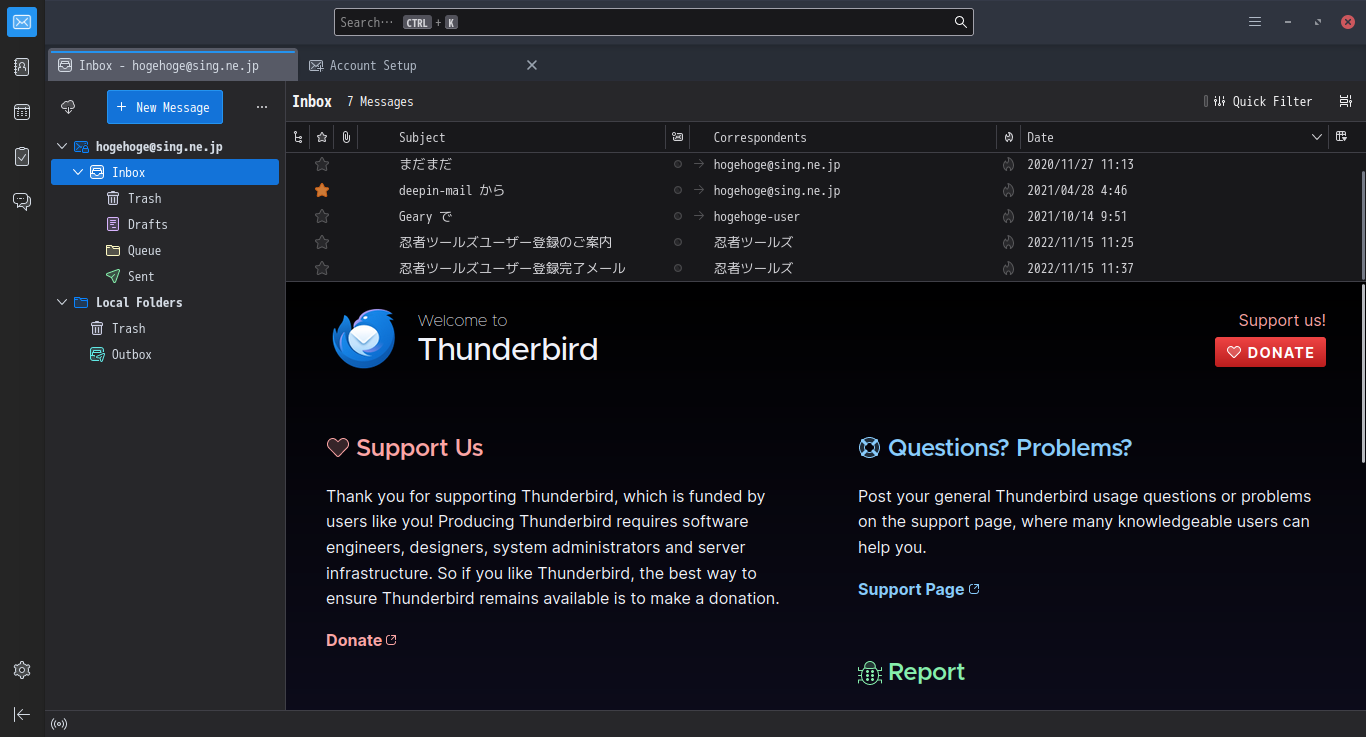Open the Thunderbird app menu hamburger

coord(1255,22)
